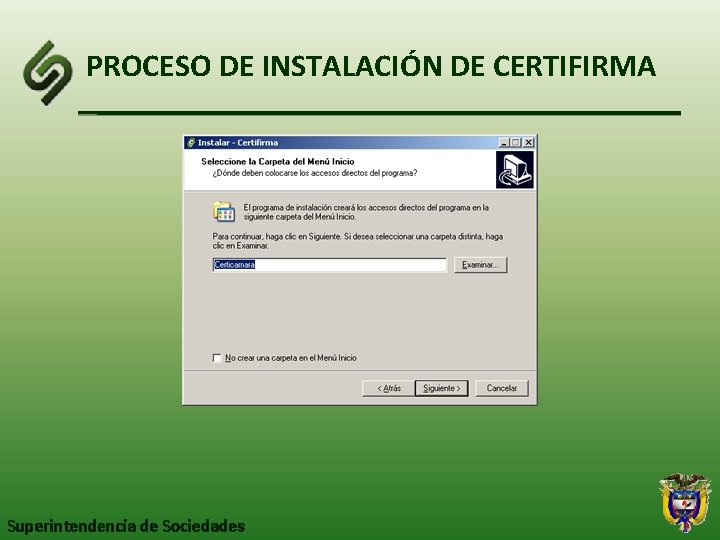Click the Siguiente button to continue
This screenshot has height=540, width=720.
click(441, 388)
